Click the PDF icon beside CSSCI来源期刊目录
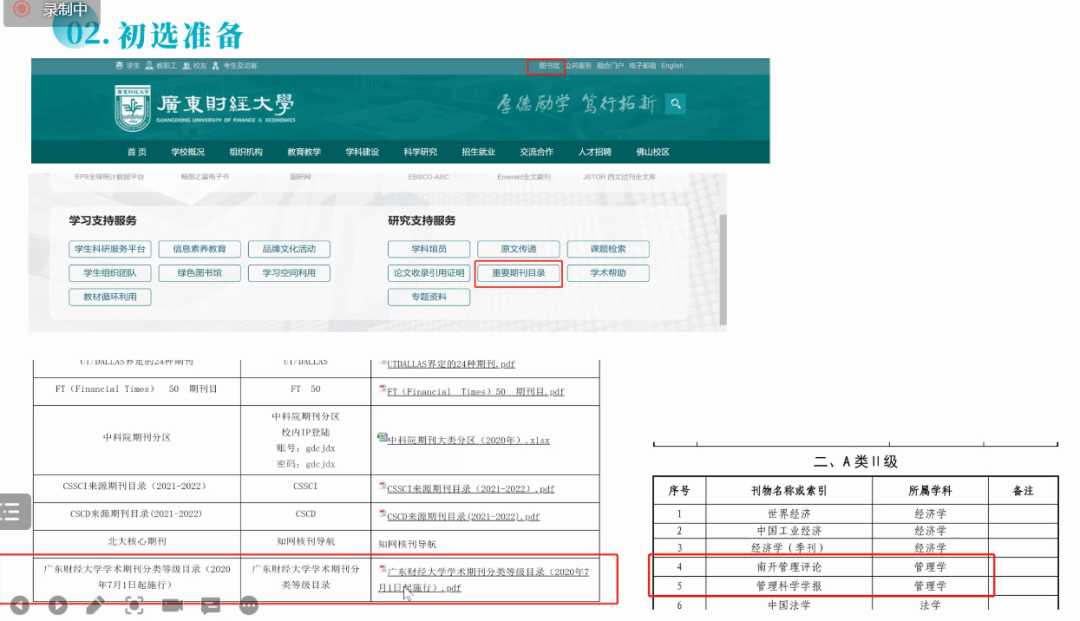 [x=382, y=486]
